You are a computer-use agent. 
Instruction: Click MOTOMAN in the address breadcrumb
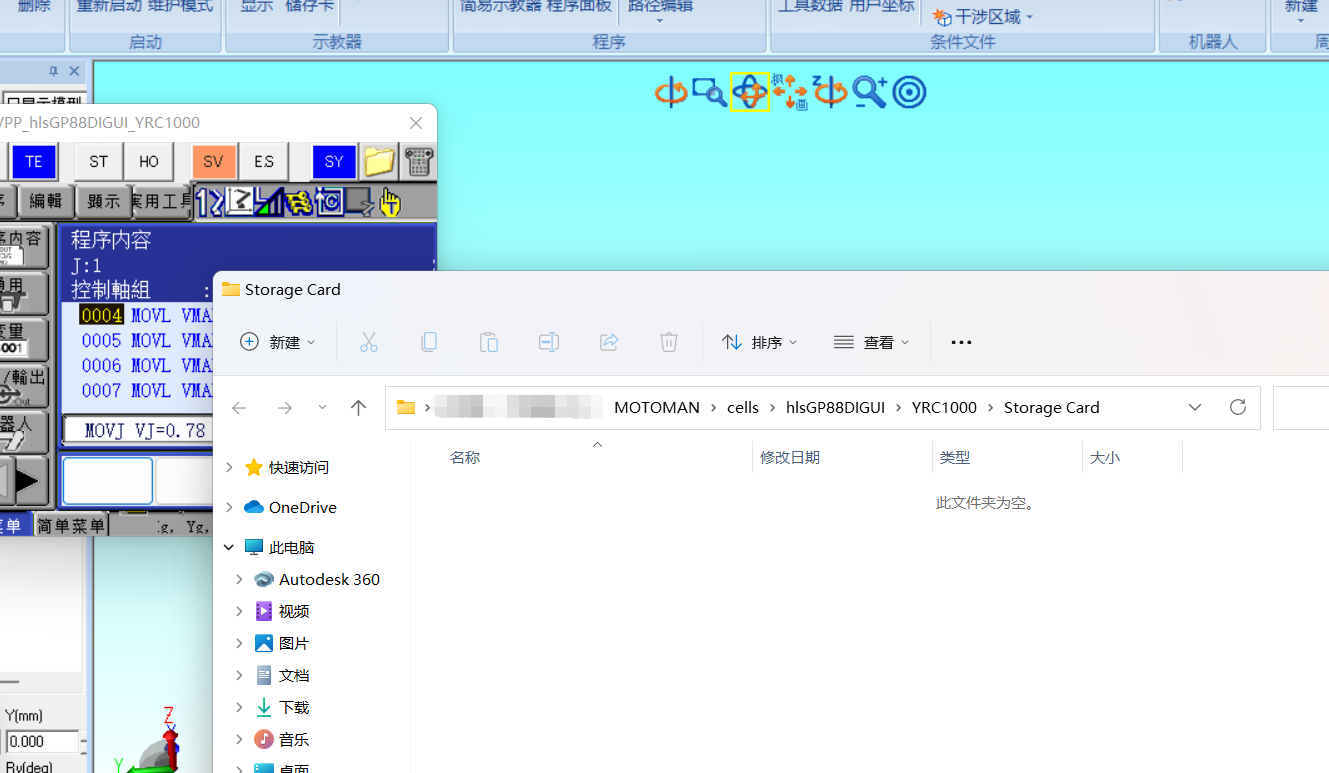point(656,407)
